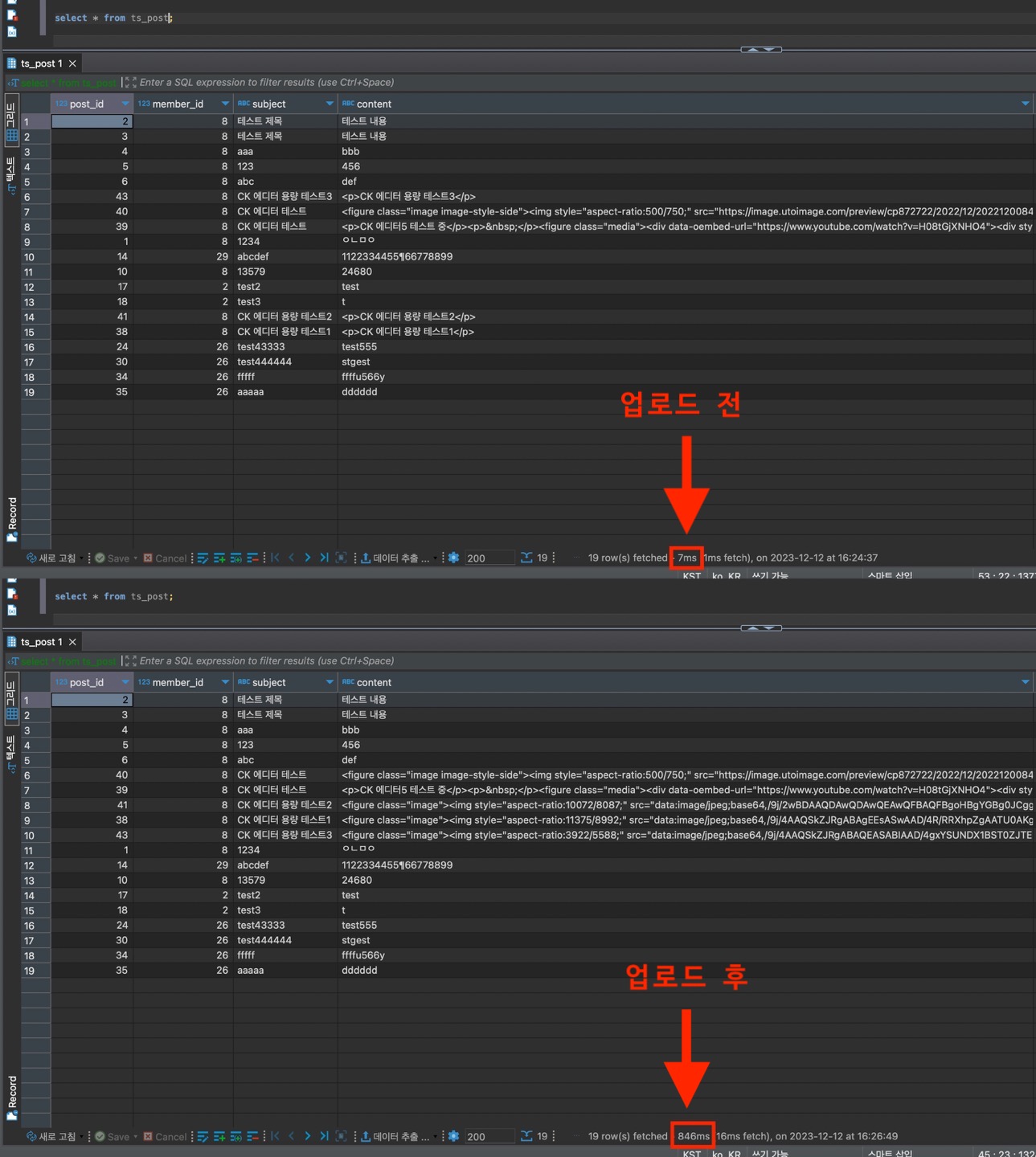The height and width of the screenshot is (1157, 1036).
Task: Click add row icon in the 16:26:49 panel toolbar
Action: [x=219, y=1136]
